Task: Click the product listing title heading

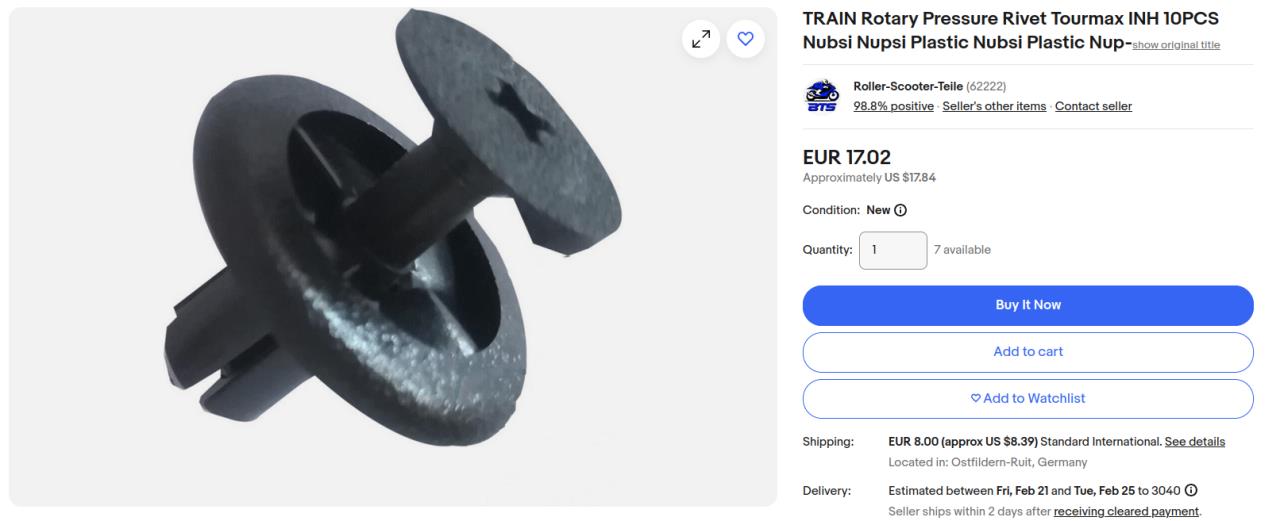Action: click(x=1011, y=32)
